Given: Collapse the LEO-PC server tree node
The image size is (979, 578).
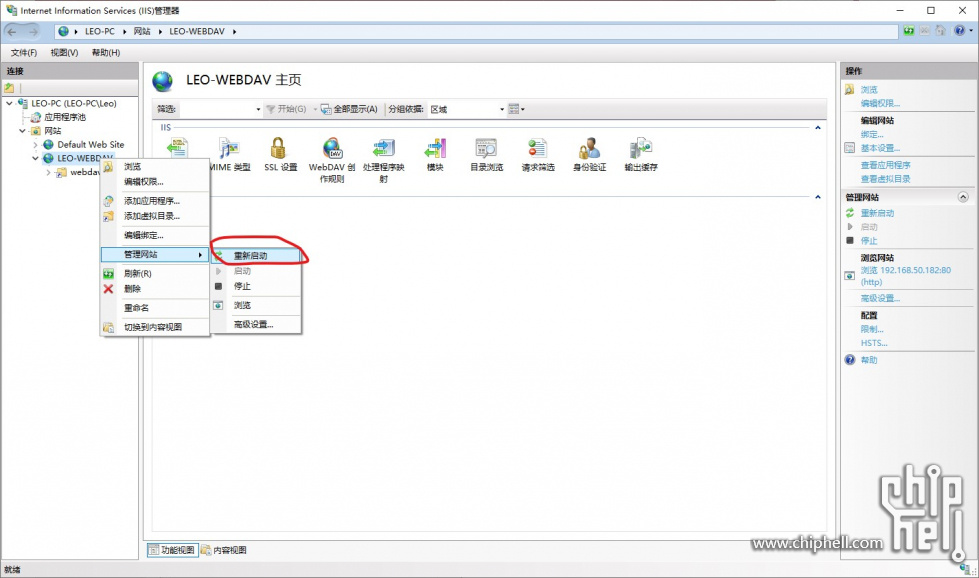Looking at the screenshot, I should pyautogui.click(x=10, y=103).
